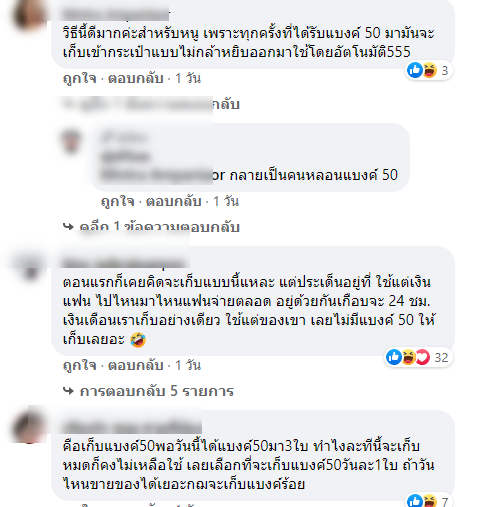
Task: Expand ดูอีก 1 ข้อความตอบกลับ link
Action: pos(159,227)
